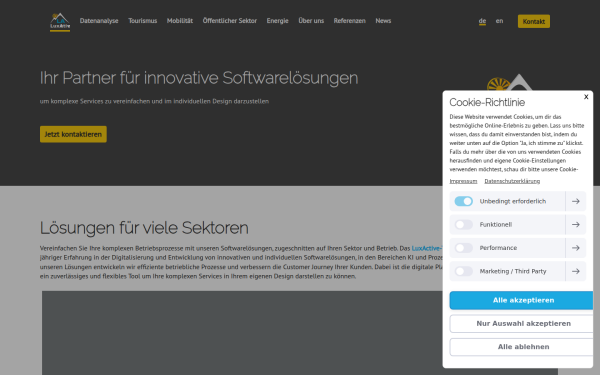Open the Referenzen page
Screen dimensions: 600x375
(350, 21)
